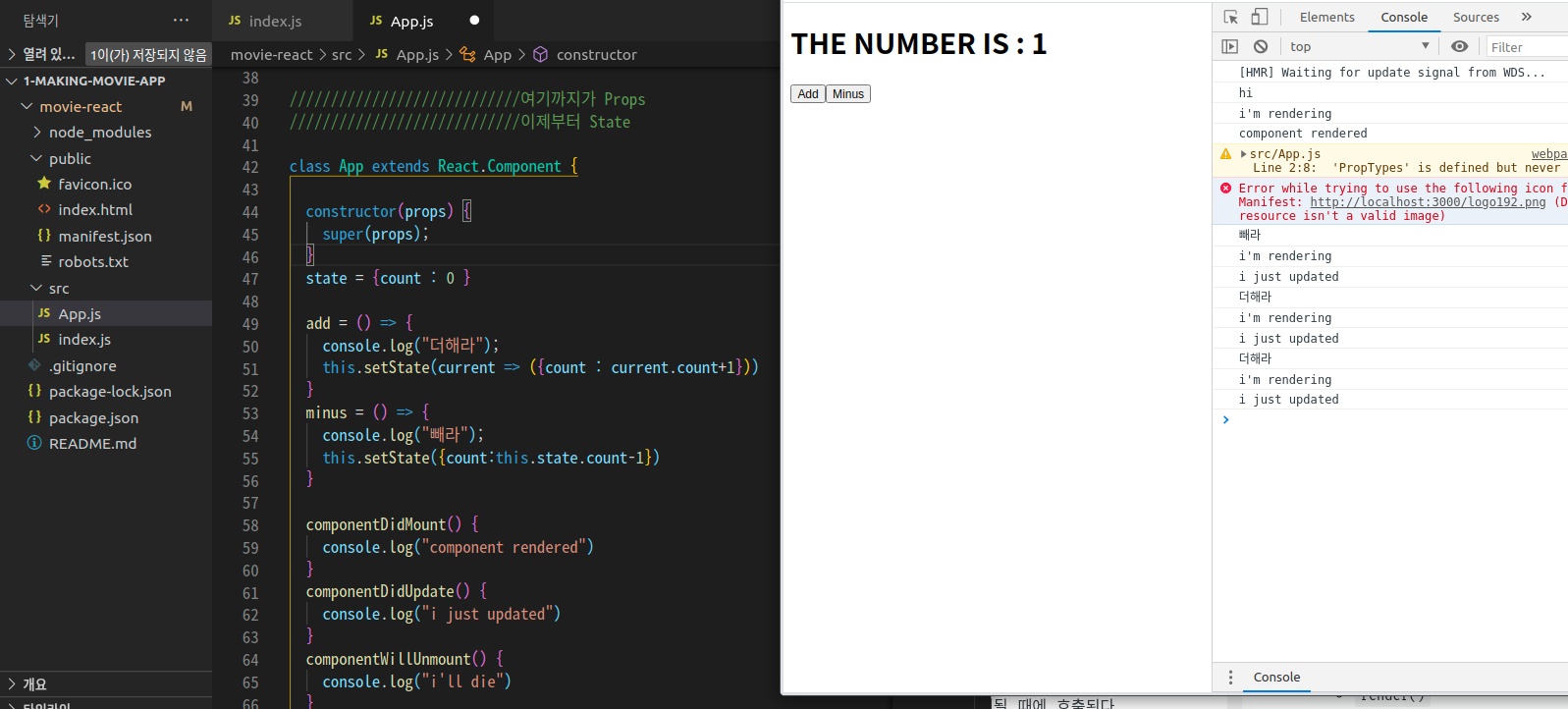Click the src breadcrumb segment
This screenshot has height=709, width=1568.
point(342,55)
